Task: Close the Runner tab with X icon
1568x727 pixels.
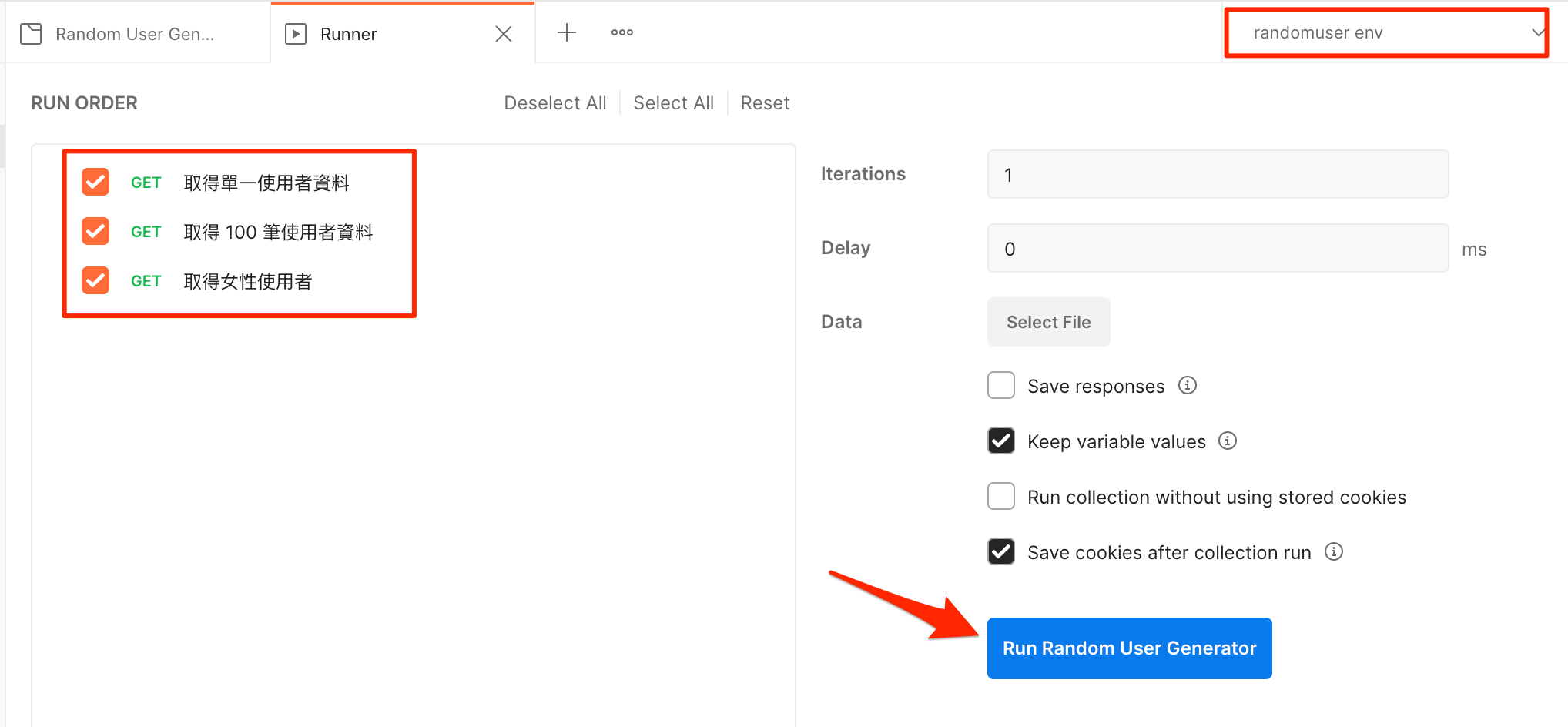Action: click(x=504, y=34)
